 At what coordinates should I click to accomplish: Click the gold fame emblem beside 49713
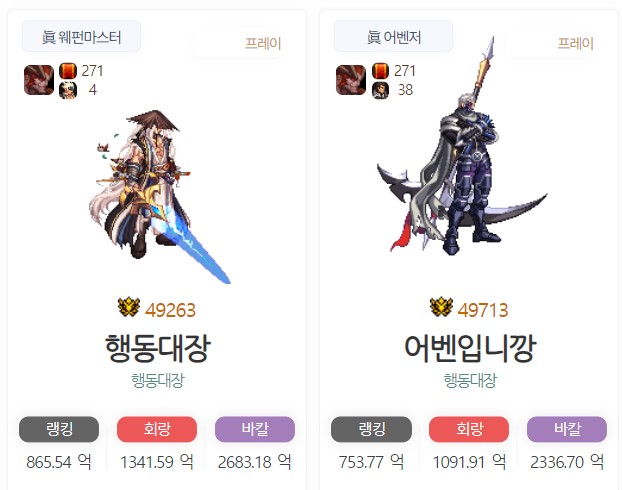[x=441, y=307]
